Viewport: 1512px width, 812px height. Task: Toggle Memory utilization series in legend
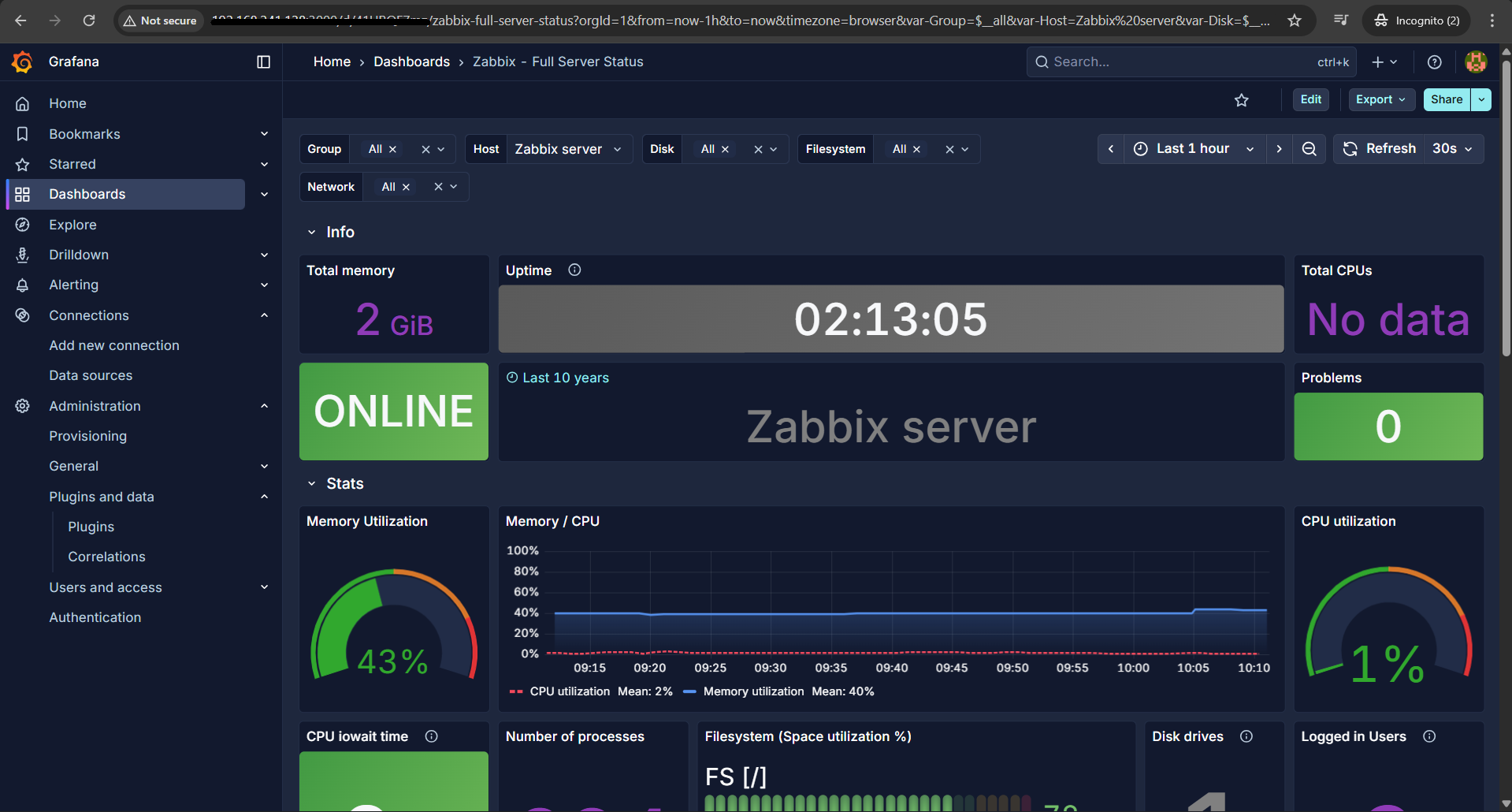pyautogui.click(x=752, y=691)
